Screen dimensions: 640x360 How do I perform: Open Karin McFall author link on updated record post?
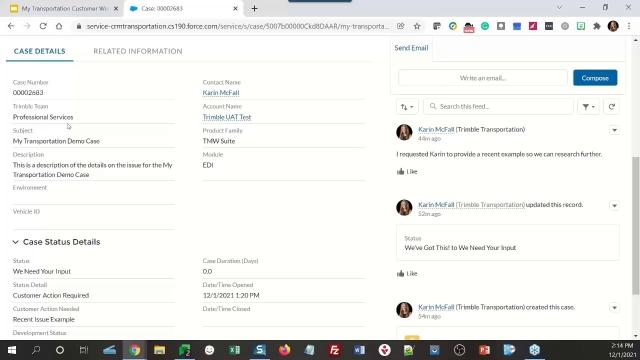point(436,204)
